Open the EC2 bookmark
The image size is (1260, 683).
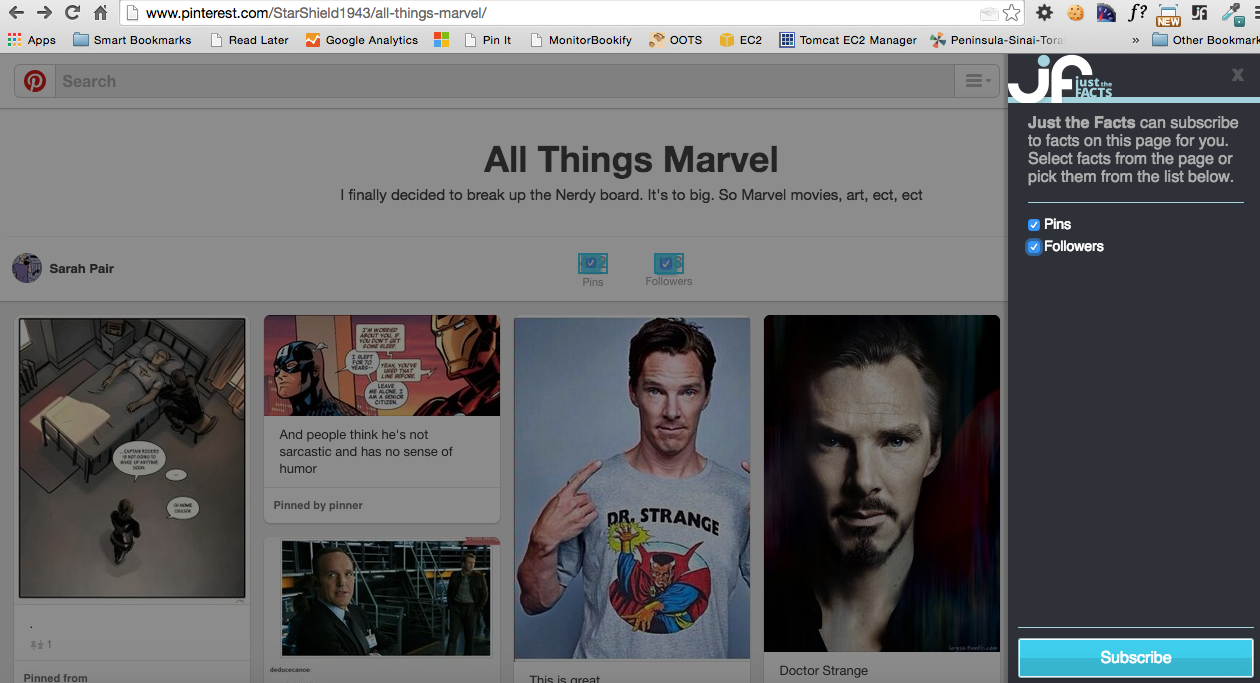[741, 40]
